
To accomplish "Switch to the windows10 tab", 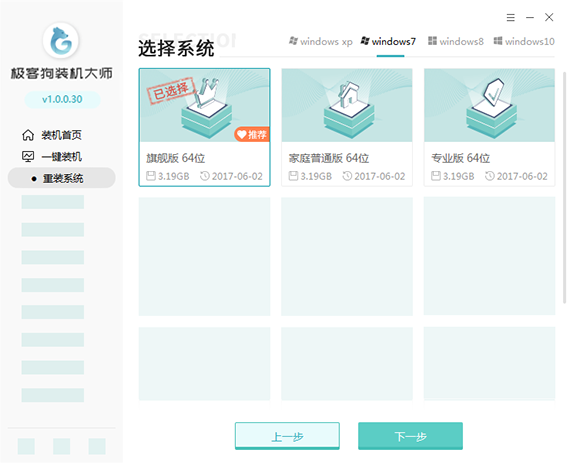I will (x=524, y=41).
